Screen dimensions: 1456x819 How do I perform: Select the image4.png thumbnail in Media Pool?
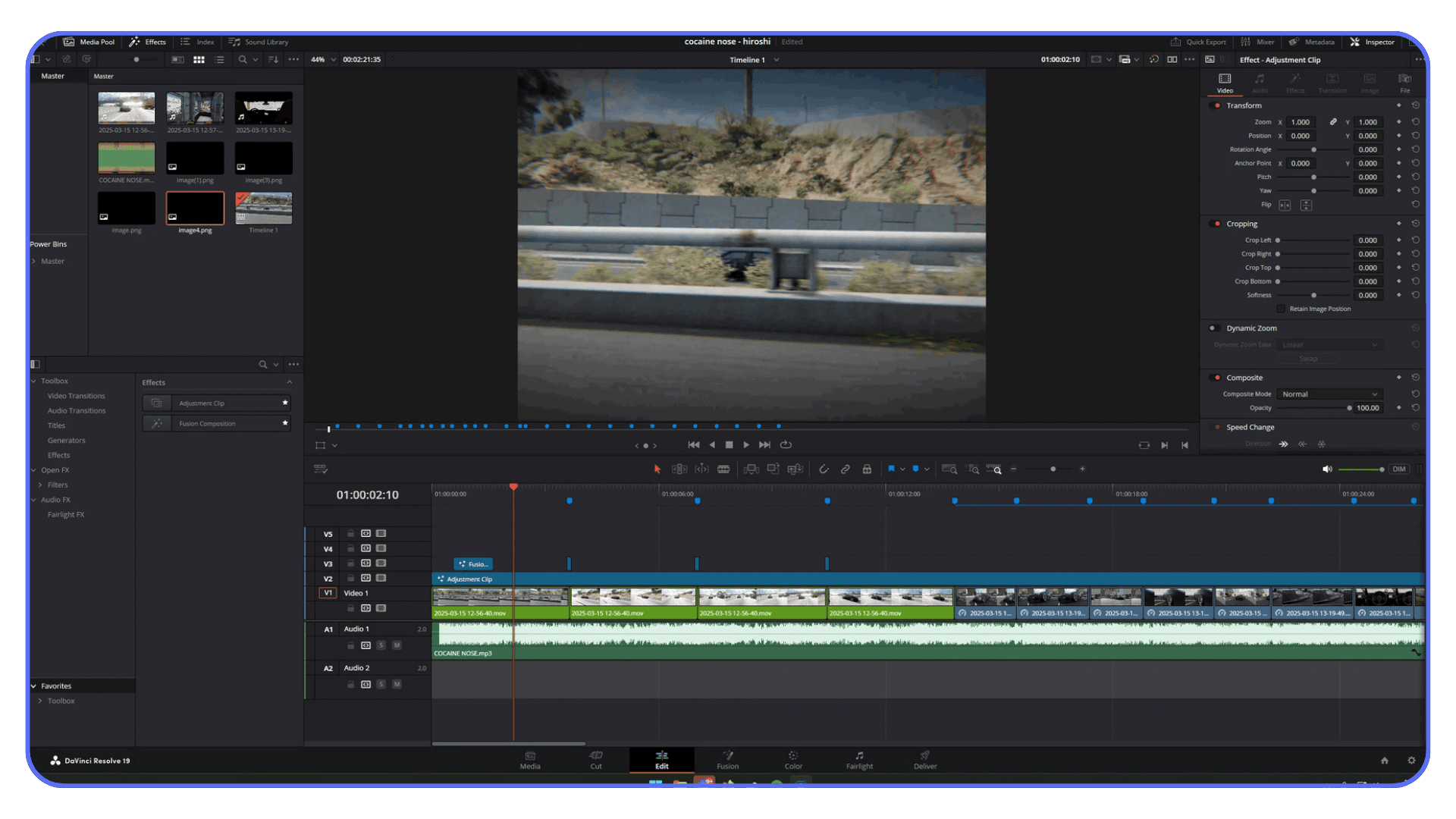194,208
